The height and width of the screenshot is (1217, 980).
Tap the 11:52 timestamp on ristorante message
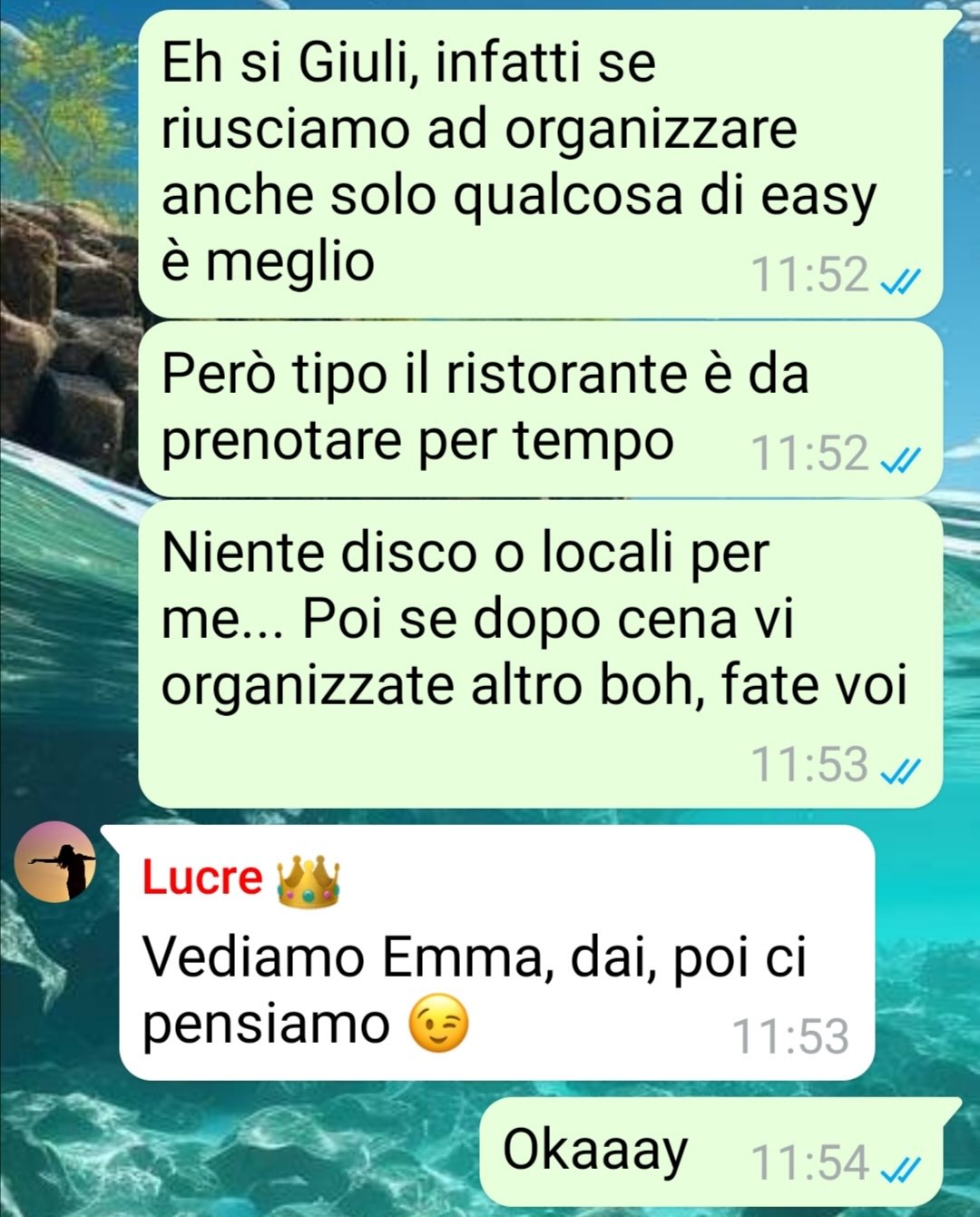click(810, 454)
